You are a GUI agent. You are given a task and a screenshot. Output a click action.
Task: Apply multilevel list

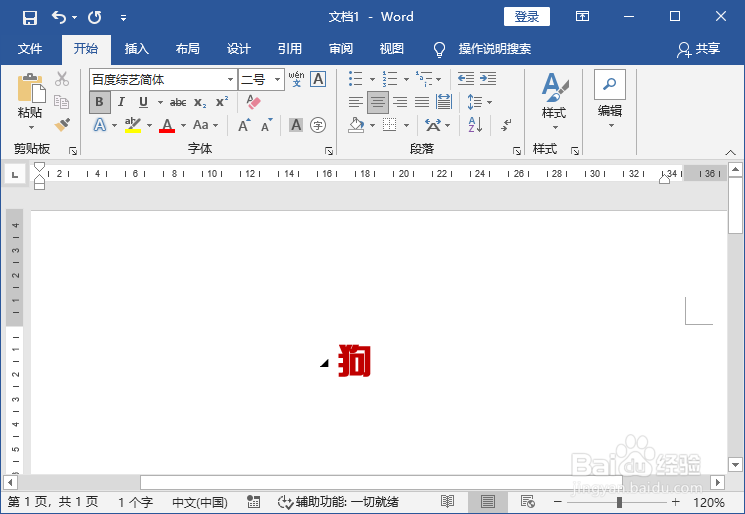(x=424, y=79)
